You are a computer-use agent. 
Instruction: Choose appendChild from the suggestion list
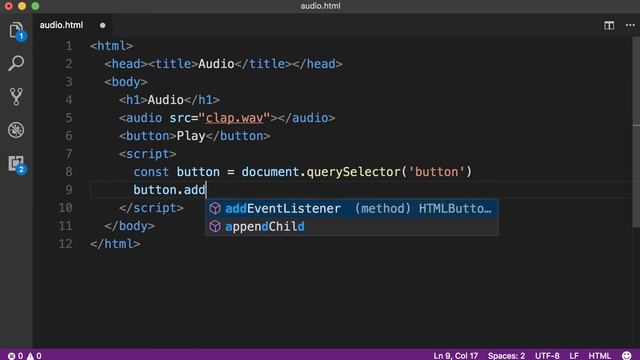[351, 227]
